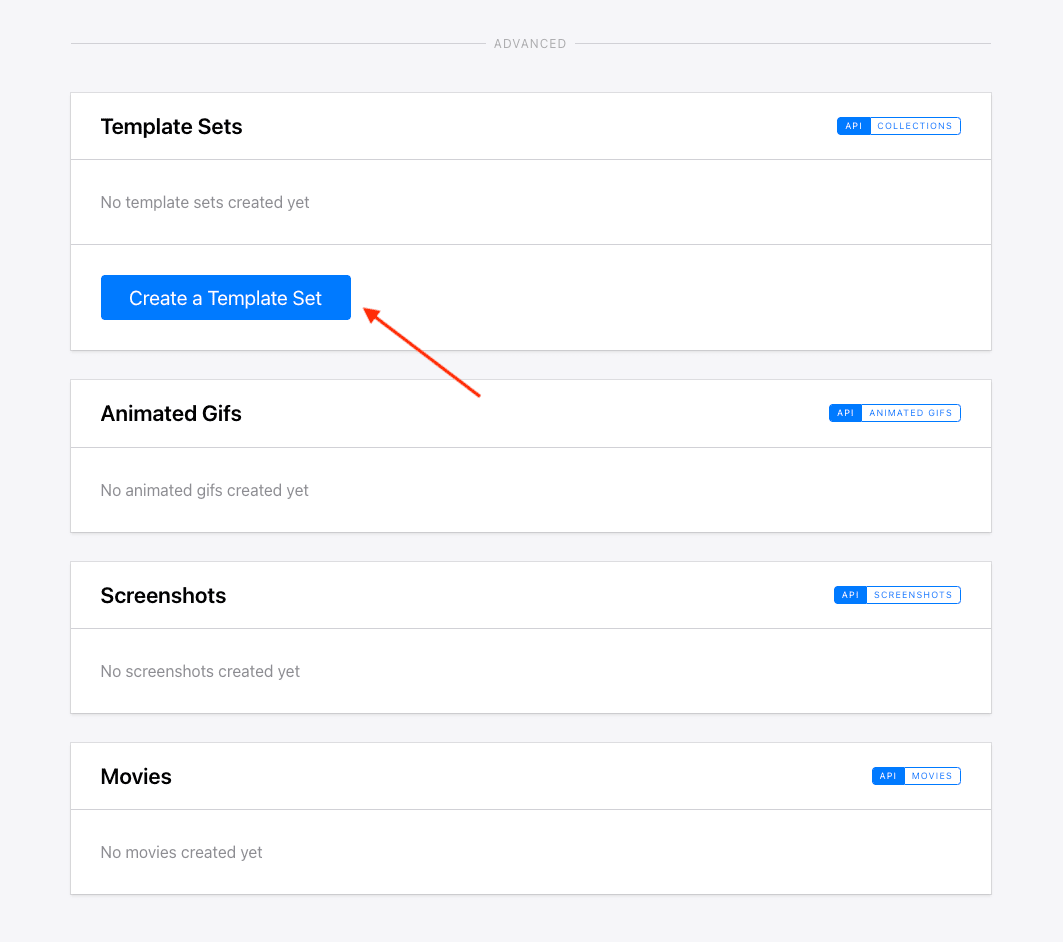Select the blue API tag beside MOVIES

tap(886, 775)
